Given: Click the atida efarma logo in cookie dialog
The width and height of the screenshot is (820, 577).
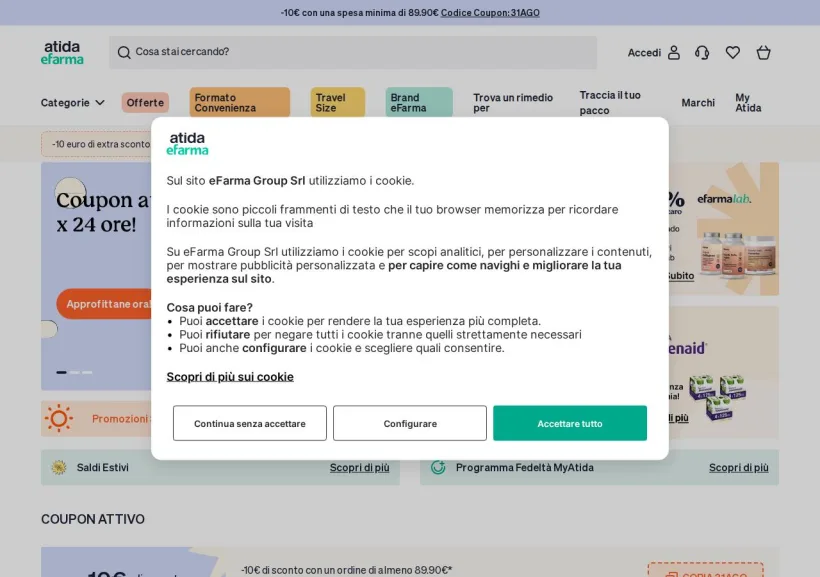Looking at the screenshot, I should pos(187,143).
